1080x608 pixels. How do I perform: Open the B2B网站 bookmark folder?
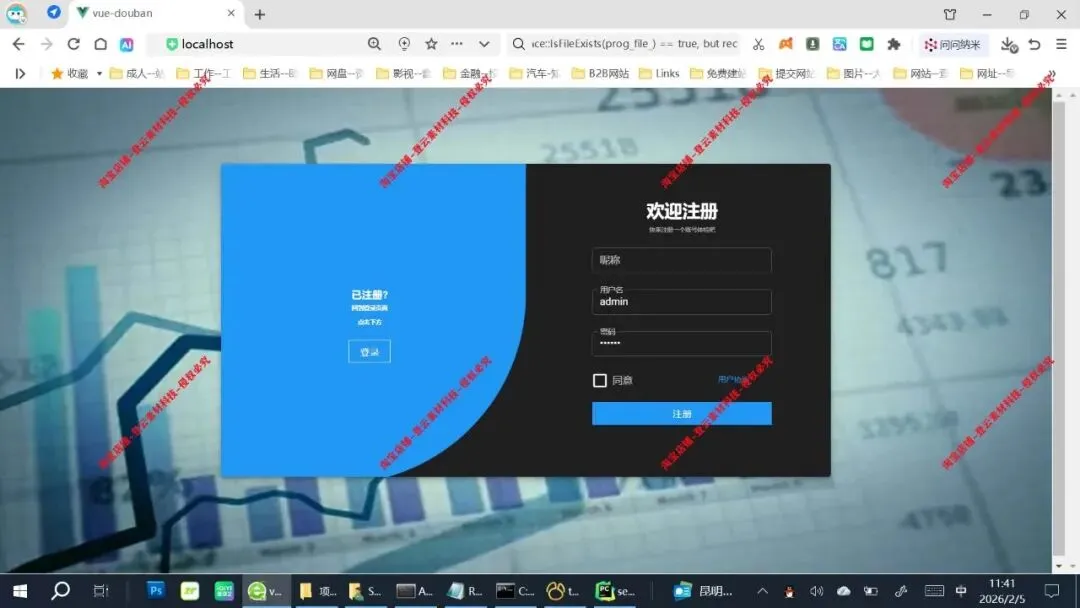600,73
